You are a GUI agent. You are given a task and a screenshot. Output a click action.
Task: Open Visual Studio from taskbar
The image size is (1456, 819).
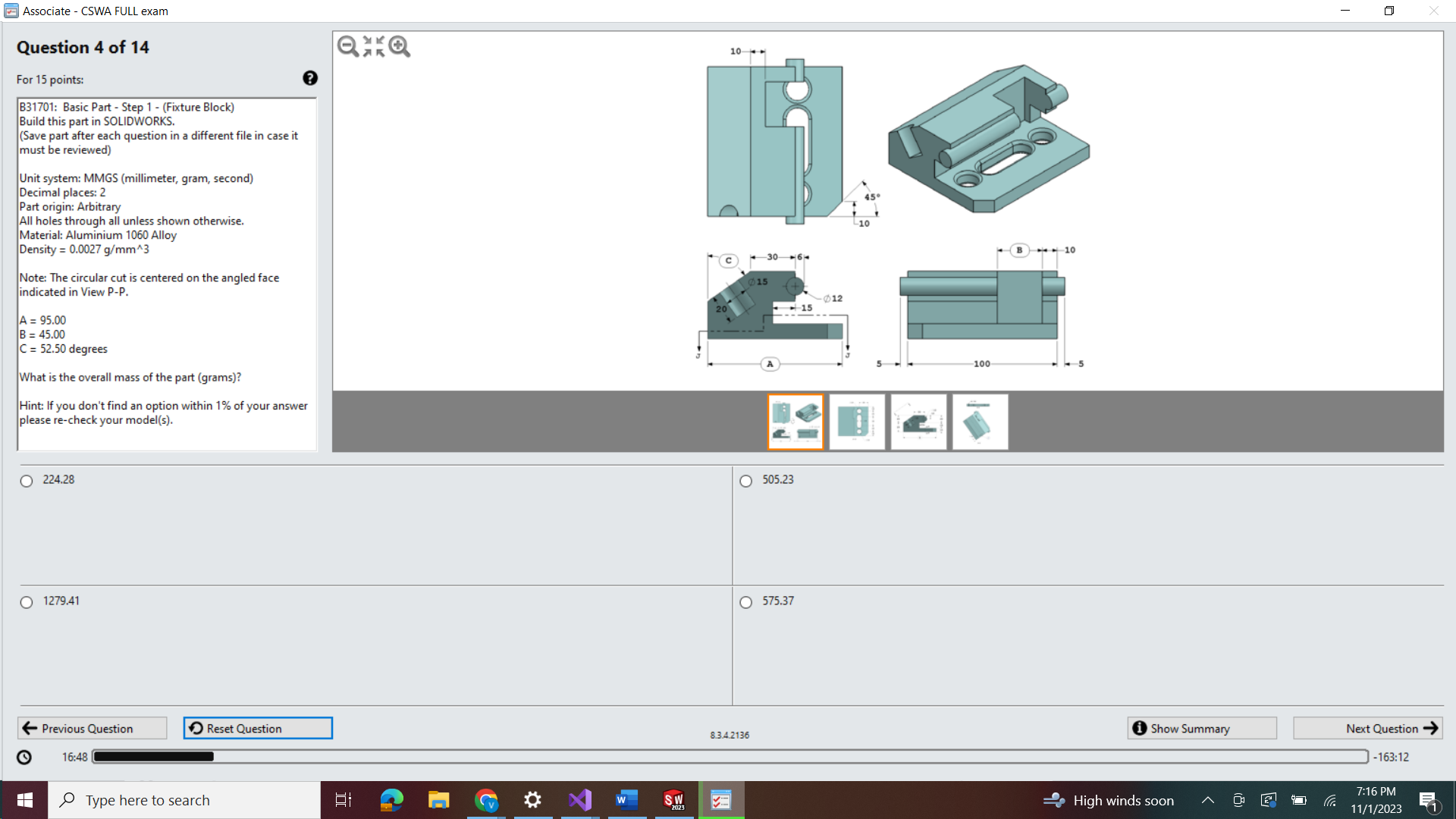pyautogui.click(x=579, y=800)
